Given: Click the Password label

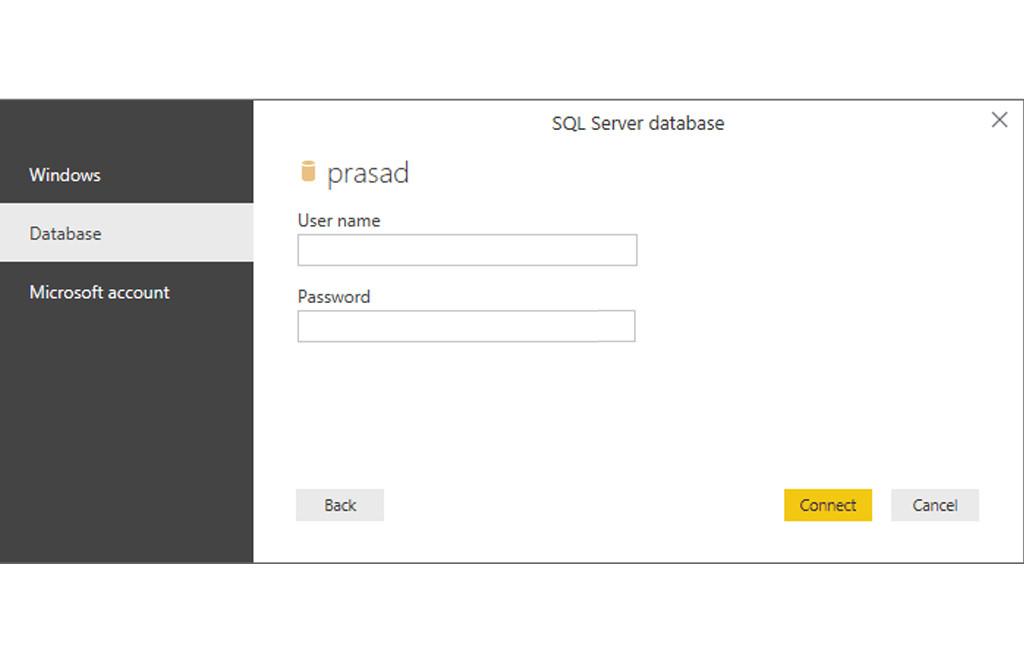Looking at the screenshot, I should pos(334,297).
